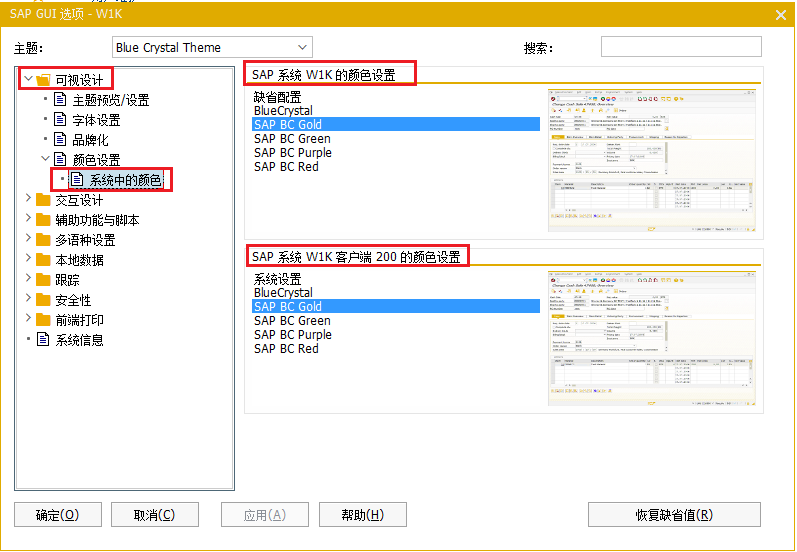Click the W1K system color preview thumbnail
Screen dimensions: 797x552
[652, 161]
